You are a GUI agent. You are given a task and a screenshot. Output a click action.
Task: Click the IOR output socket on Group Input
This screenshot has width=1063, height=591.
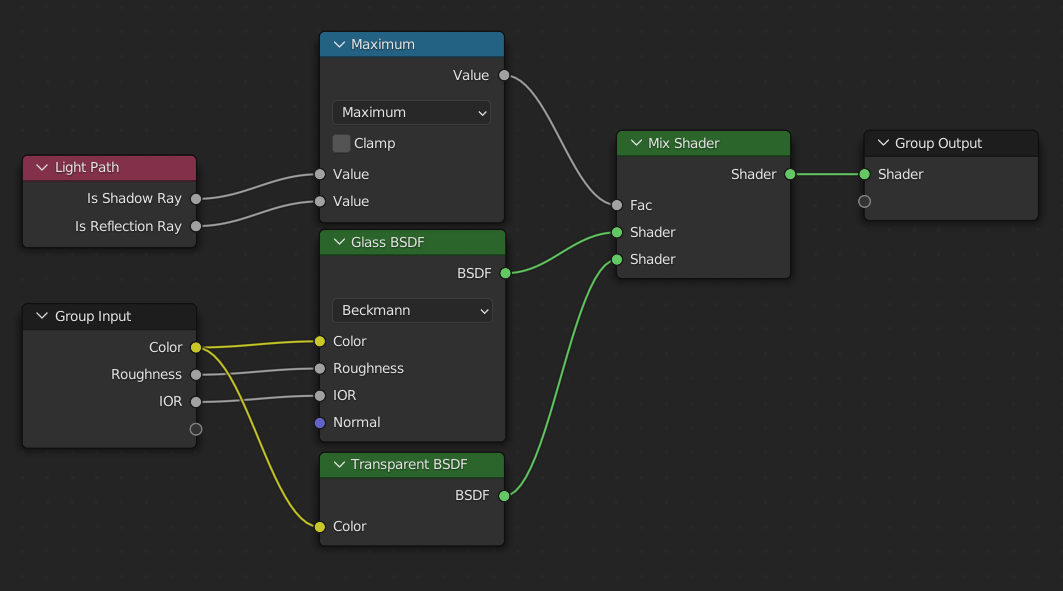(196, 401)
